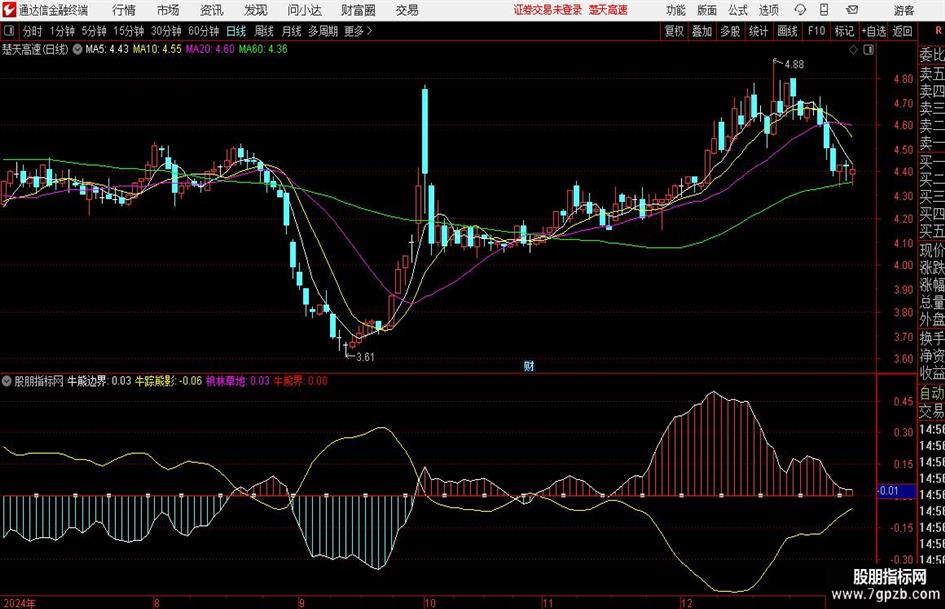Open the 交易 menu

tap(407, 10)
